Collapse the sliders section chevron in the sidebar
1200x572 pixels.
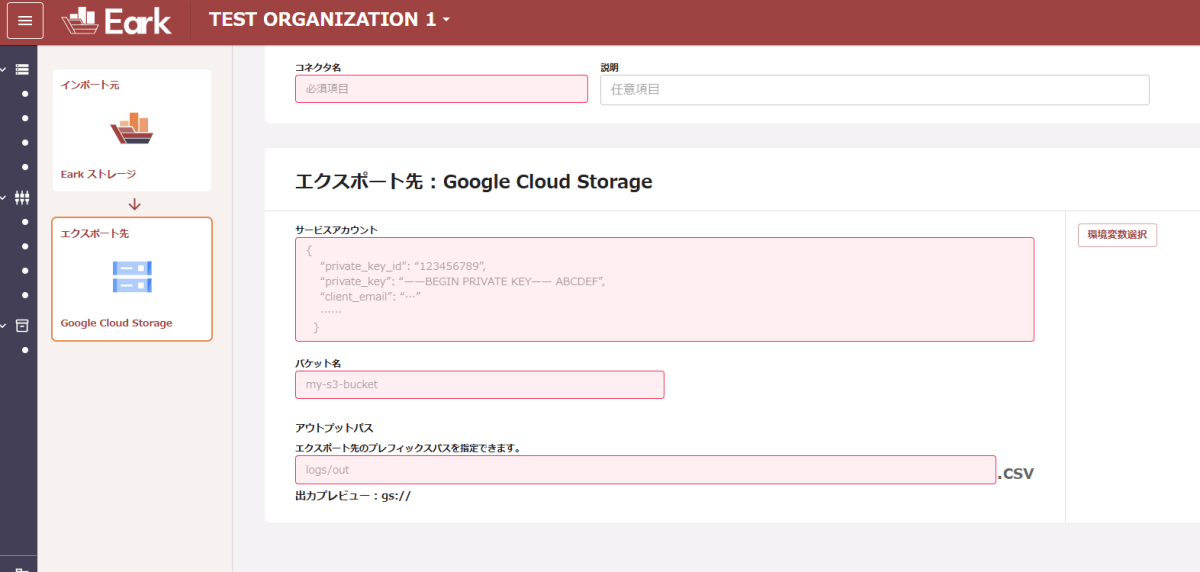[x=3, y=197]
